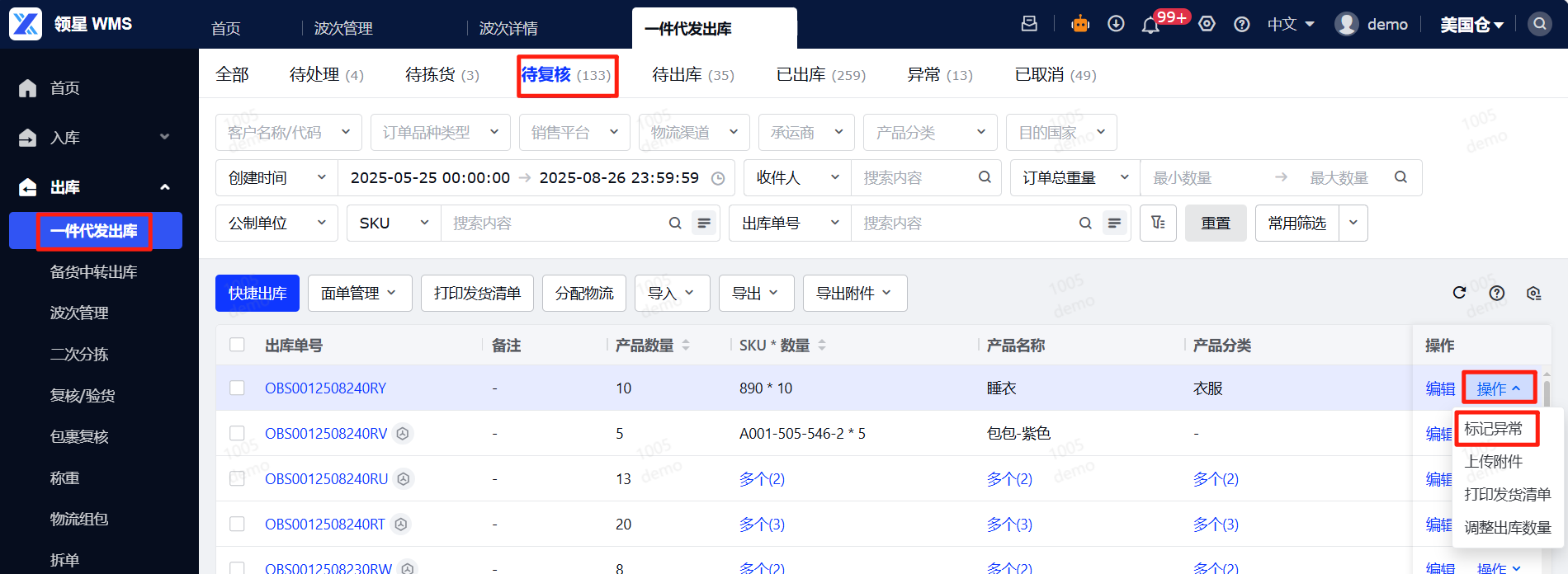Viewport: 1568px width, 574px height.
Task: Tick the checkbox for OBS0012508240RV
Action: [x=237, y=433]
